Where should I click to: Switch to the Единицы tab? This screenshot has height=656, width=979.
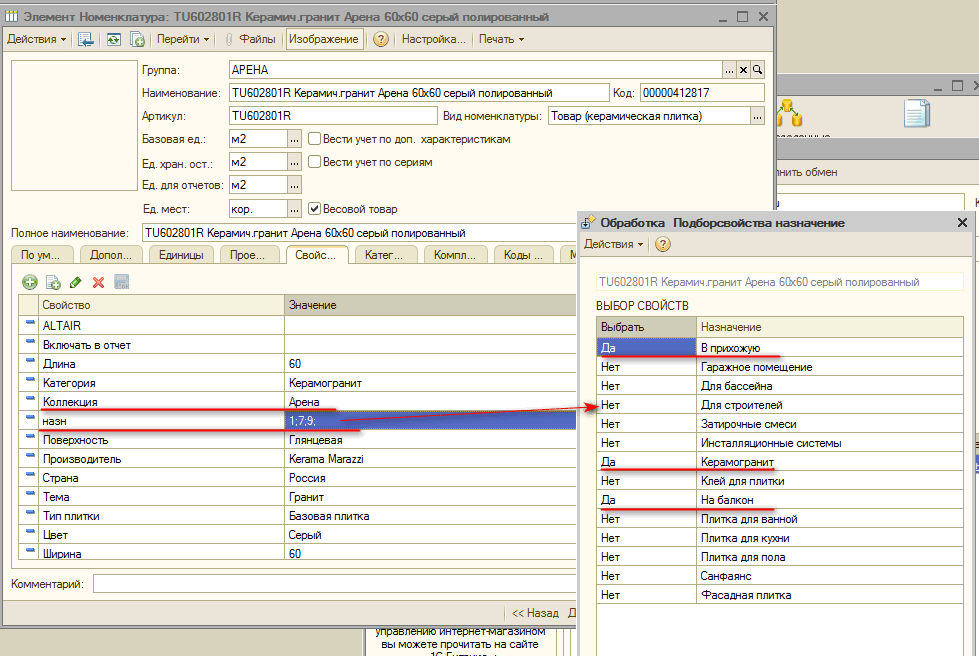(x=181, y=255)
